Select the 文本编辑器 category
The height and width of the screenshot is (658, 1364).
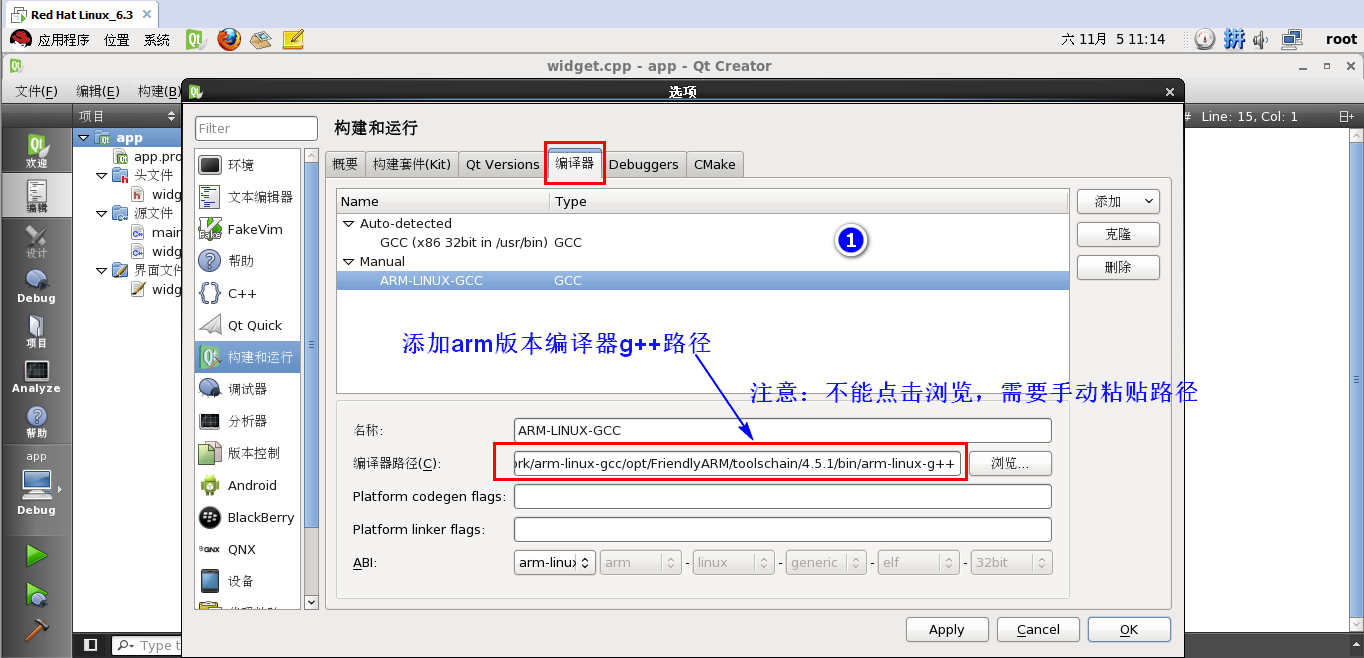coord(246,197)
